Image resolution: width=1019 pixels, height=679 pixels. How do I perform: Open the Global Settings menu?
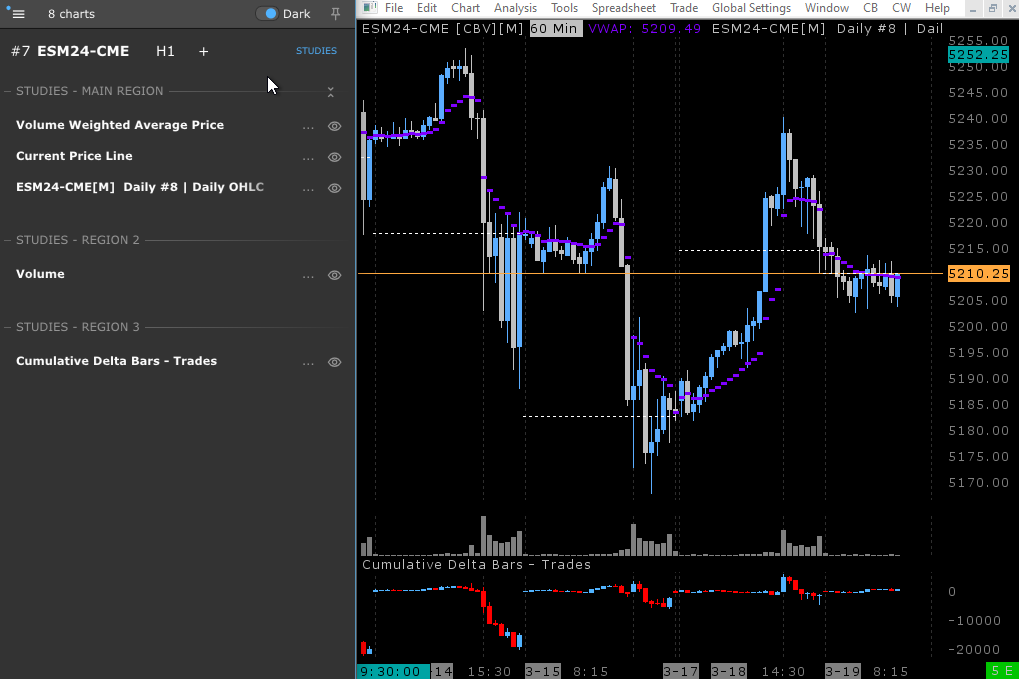(751, 8)
